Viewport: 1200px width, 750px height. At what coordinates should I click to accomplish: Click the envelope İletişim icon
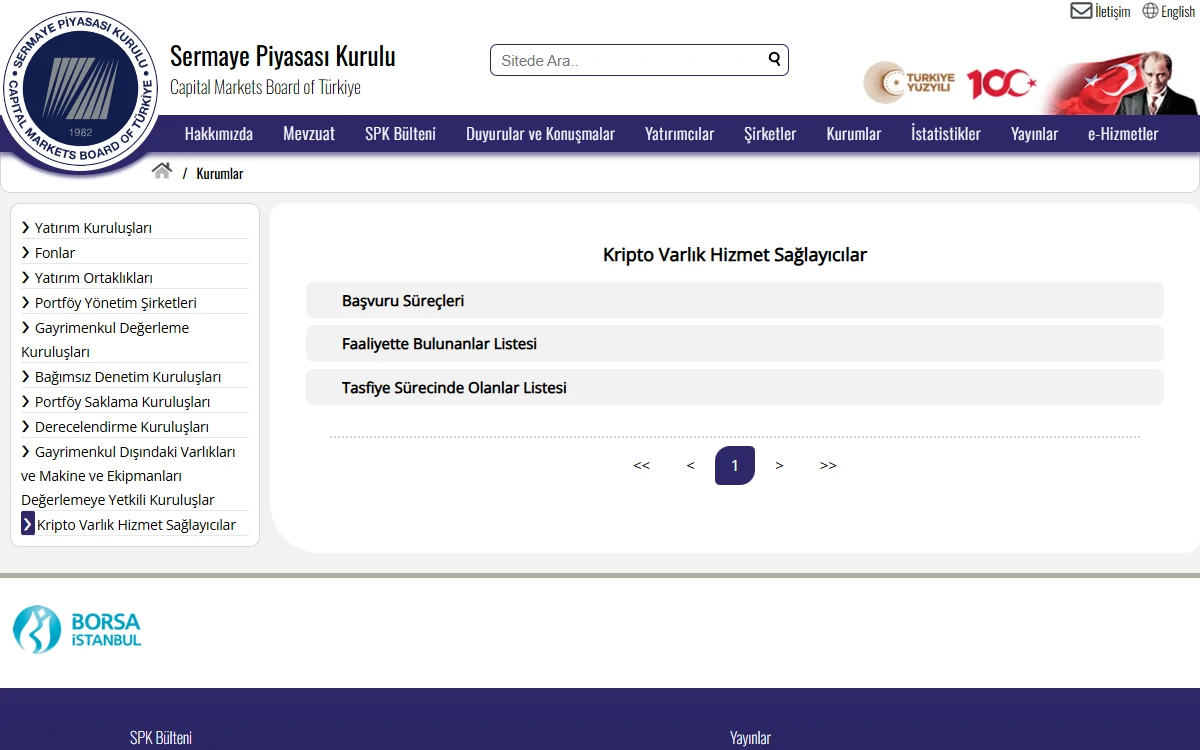tap(1081, 11)
